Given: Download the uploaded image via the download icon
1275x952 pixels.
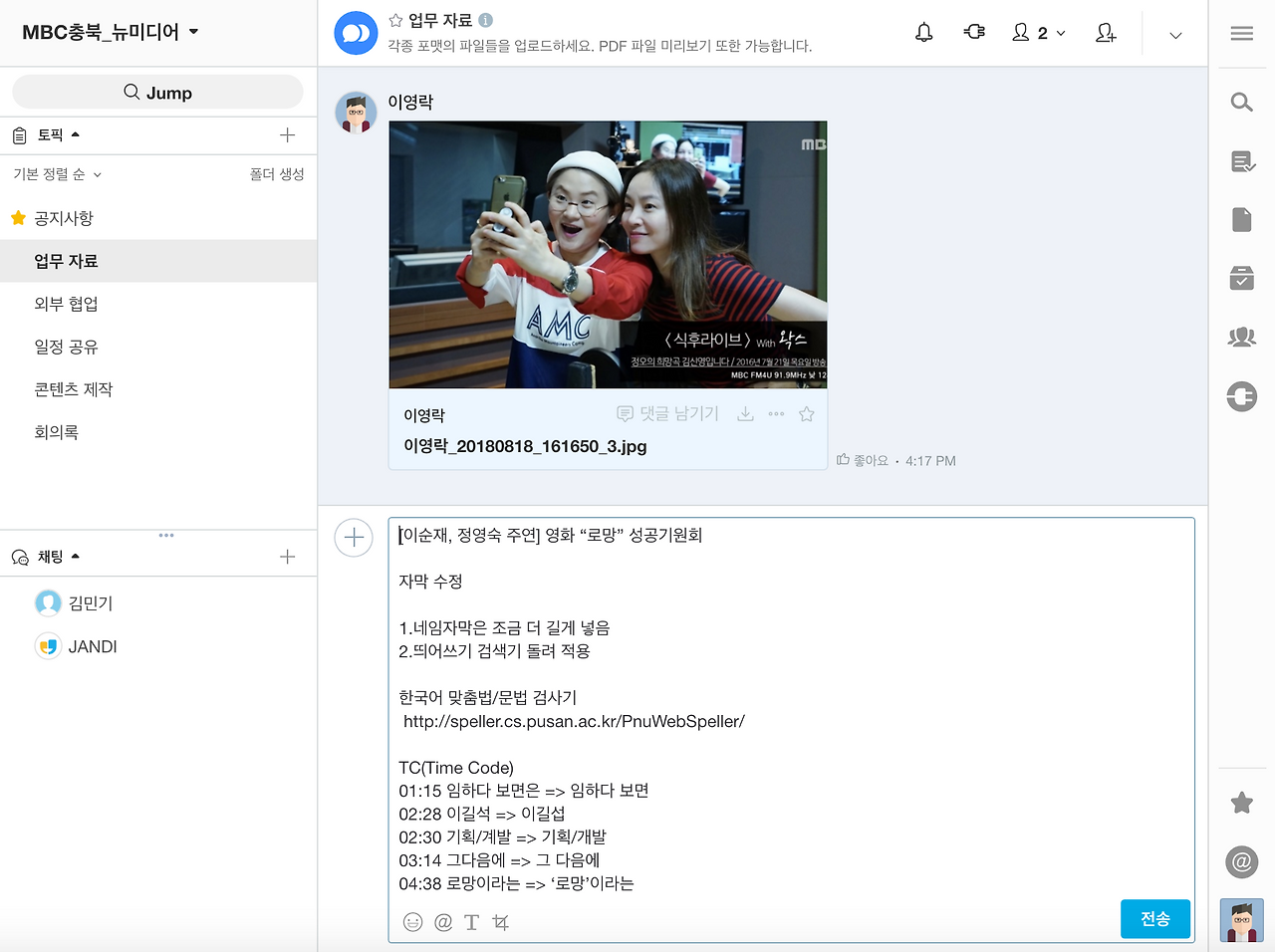Looking at the screenshot, I should [745, 413].
